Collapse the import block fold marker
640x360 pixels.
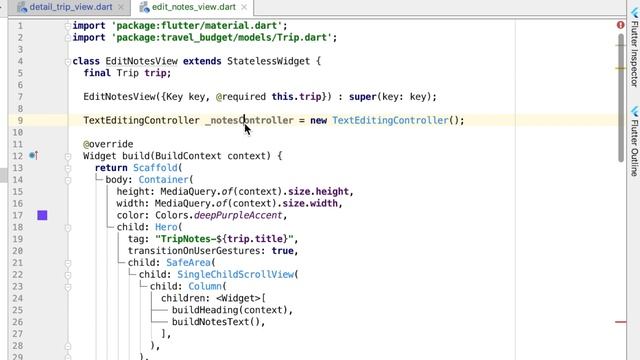click(68, 26)
